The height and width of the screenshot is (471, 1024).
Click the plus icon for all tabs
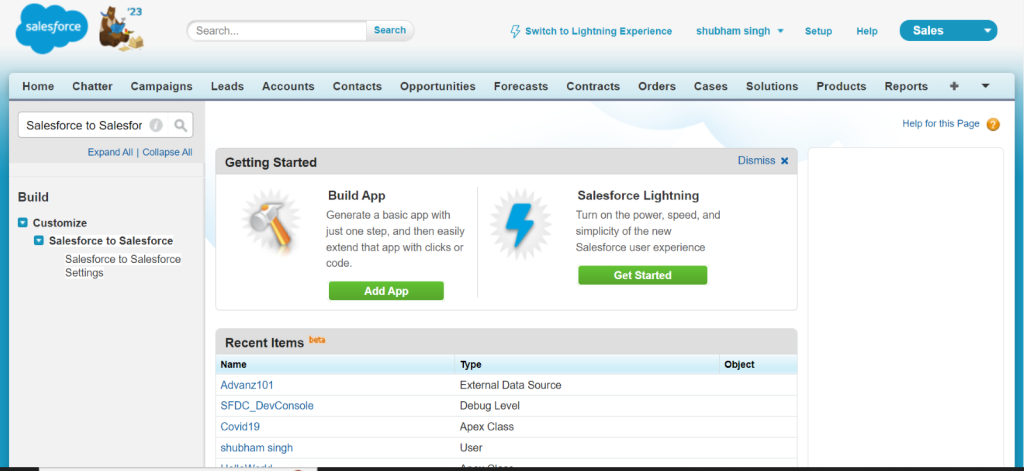coord(954,86)
